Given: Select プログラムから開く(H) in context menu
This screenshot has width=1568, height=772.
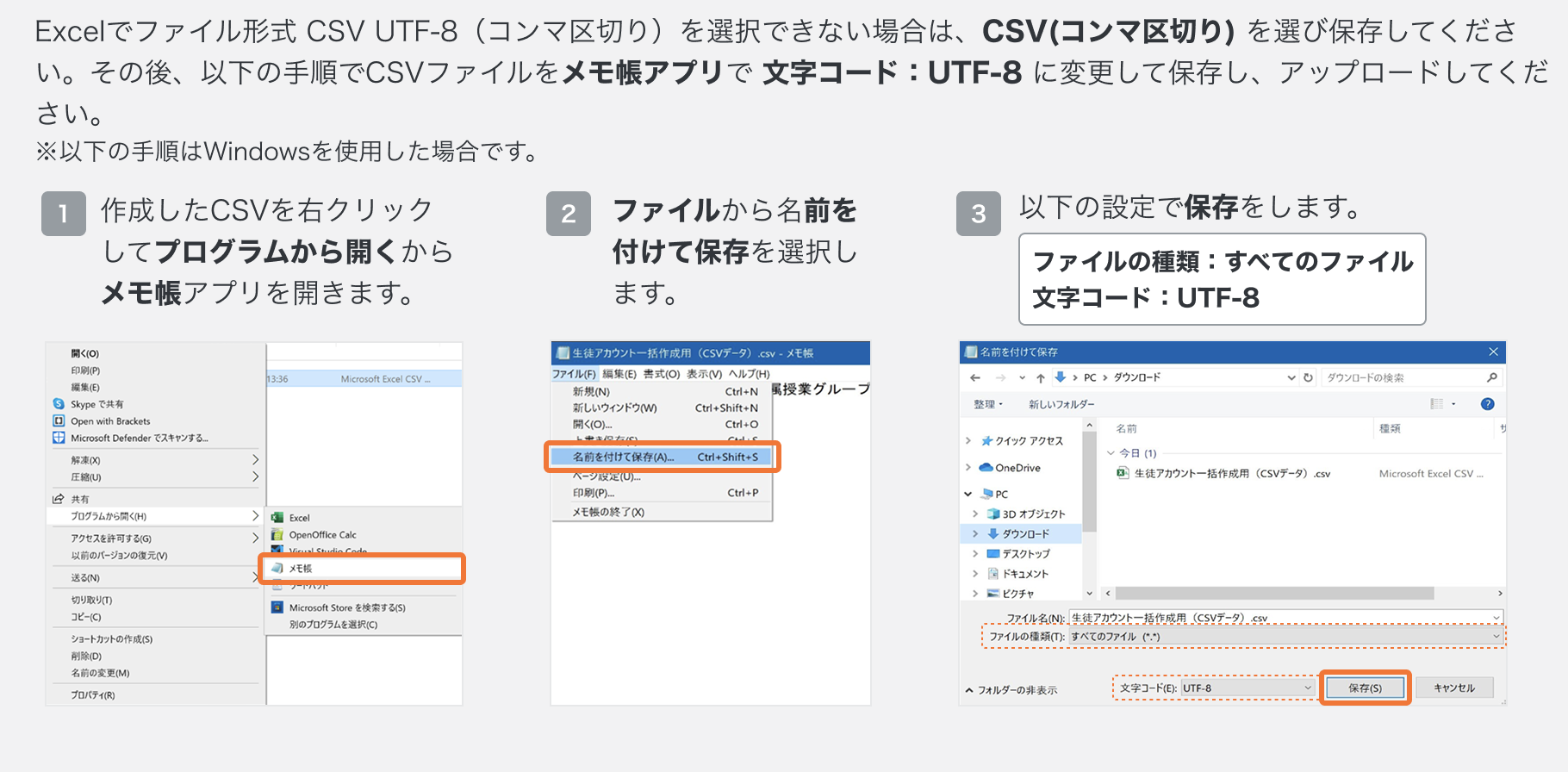Looking at the screenshot, I should click(155, 516).
